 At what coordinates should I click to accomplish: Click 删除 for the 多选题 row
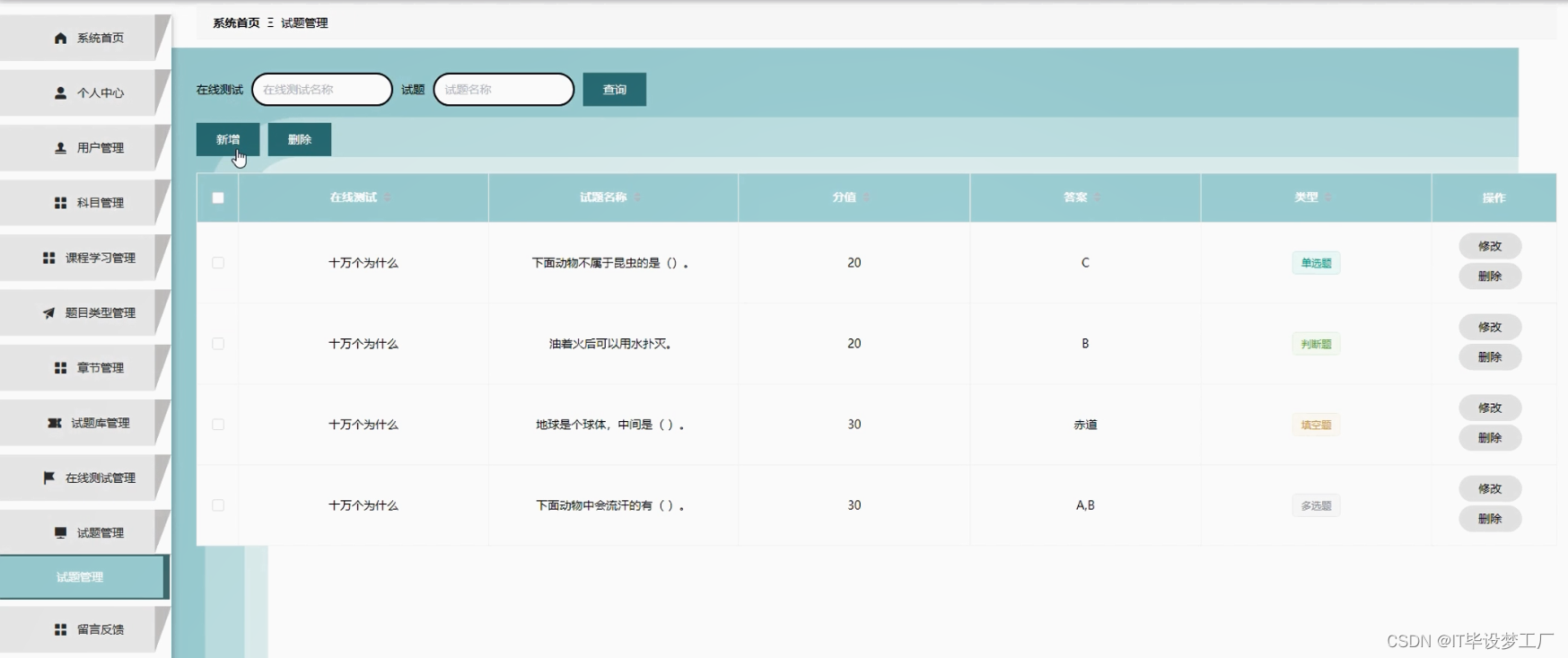point(1490,519)
